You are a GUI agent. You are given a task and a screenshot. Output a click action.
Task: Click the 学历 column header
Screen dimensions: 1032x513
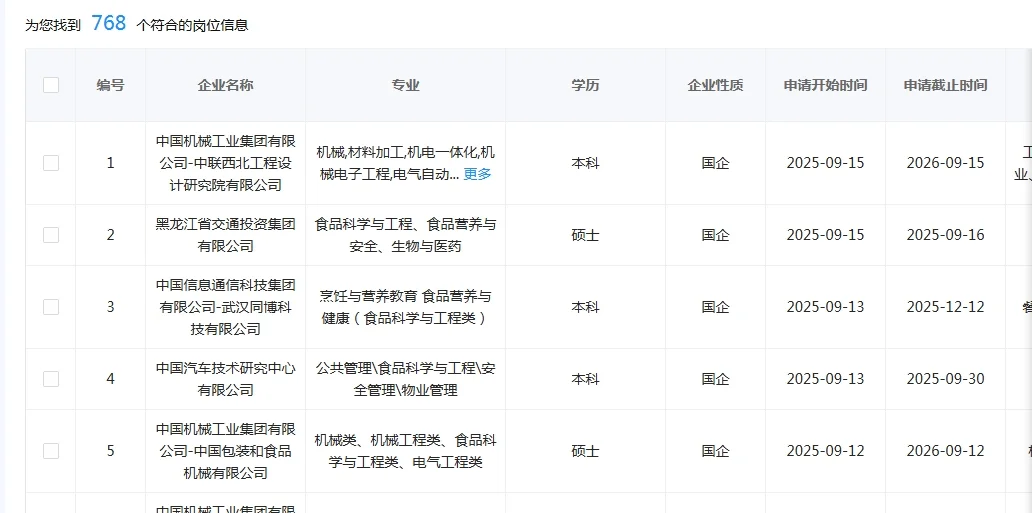pos(585,85)
